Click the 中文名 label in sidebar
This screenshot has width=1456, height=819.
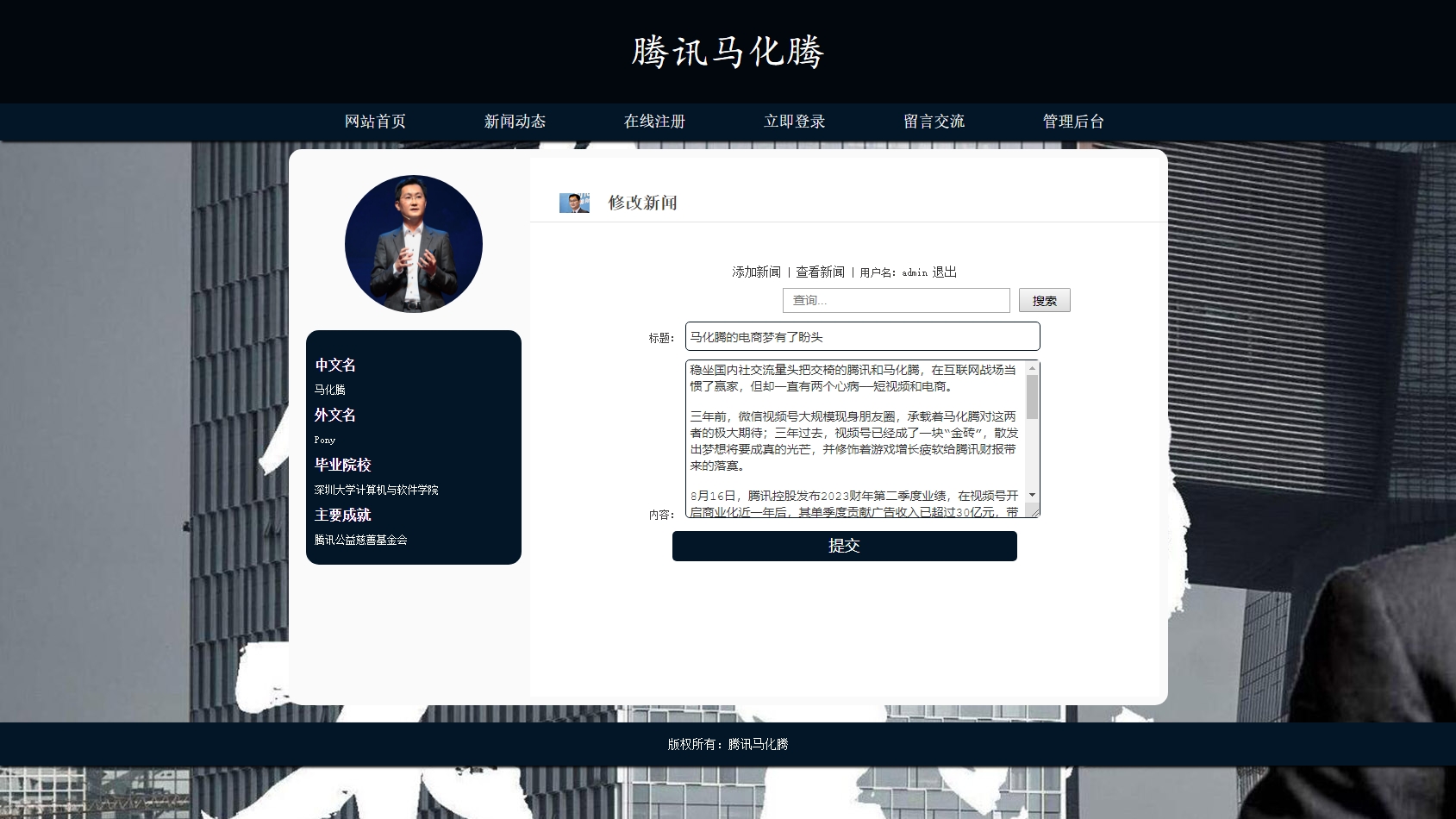coord(335,366)
